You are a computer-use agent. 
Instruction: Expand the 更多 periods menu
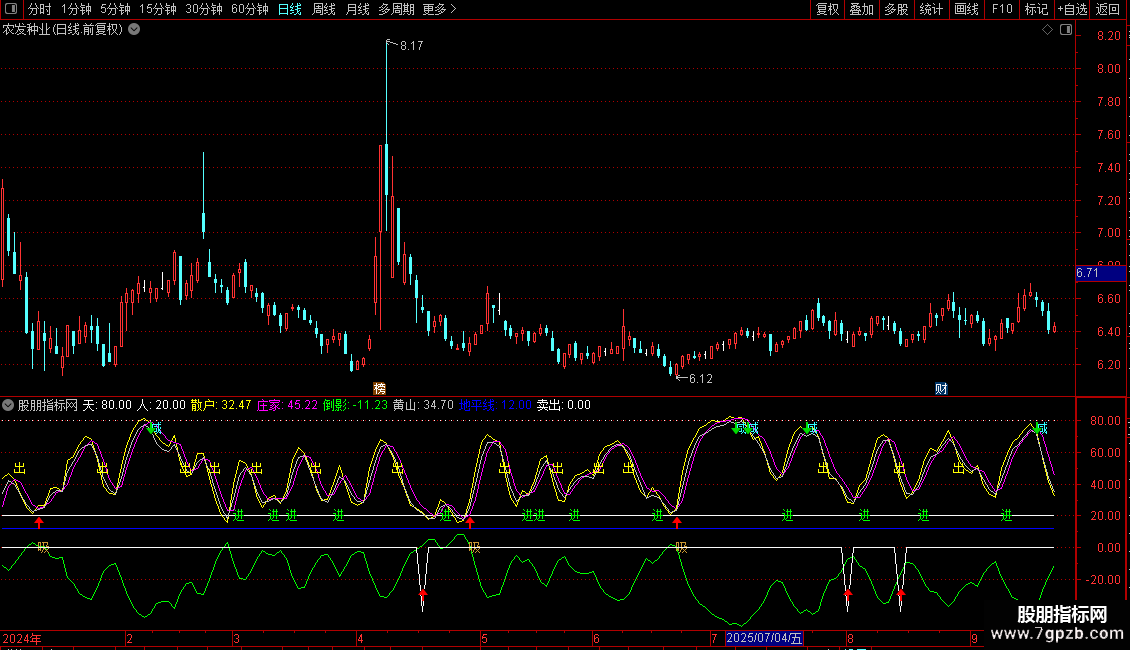[440, 9]
